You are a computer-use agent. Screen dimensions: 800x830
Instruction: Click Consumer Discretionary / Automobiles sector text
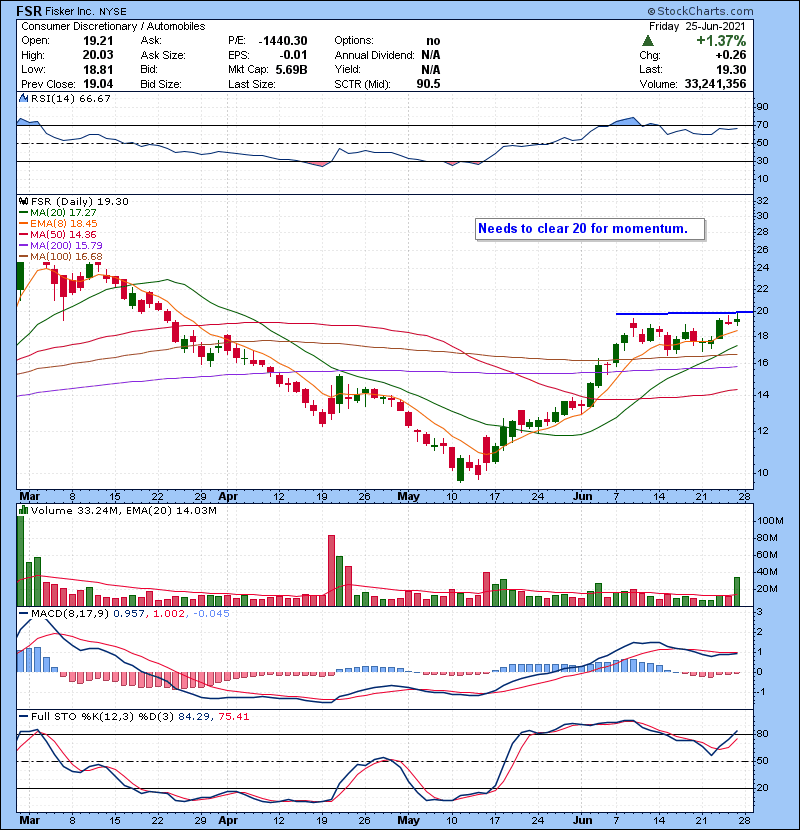tap(113, 26)
